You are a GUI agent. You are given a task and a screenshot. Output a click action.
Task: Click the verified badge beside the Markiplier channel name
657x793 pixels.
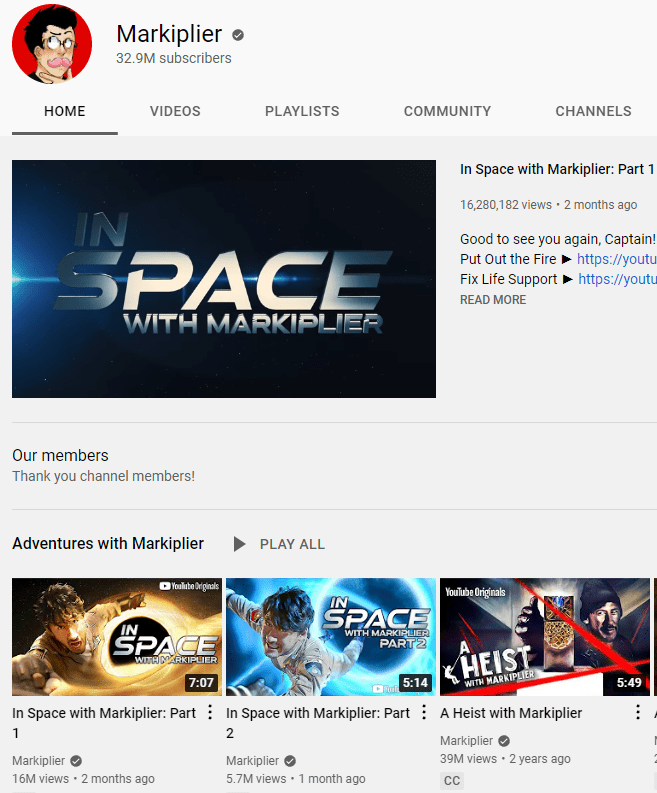click(x=238, y=35)
